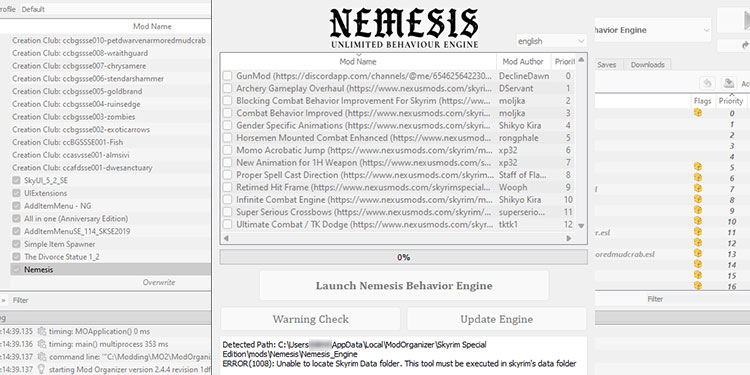Click the create backup icon above plugin list
This screenshot has height=375, width=750.
click(x=728, y=83)
